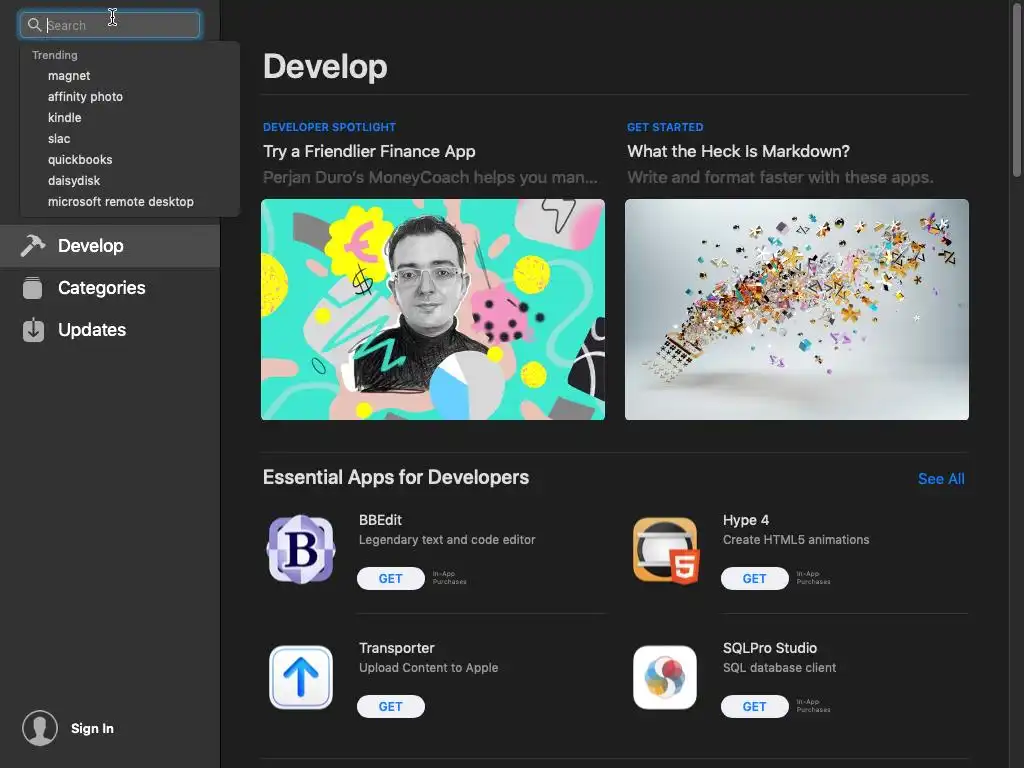This screenshot has width=1024, height=768.
Task: Click the SQLPro Studio app title
Action: tap(770, 648)
